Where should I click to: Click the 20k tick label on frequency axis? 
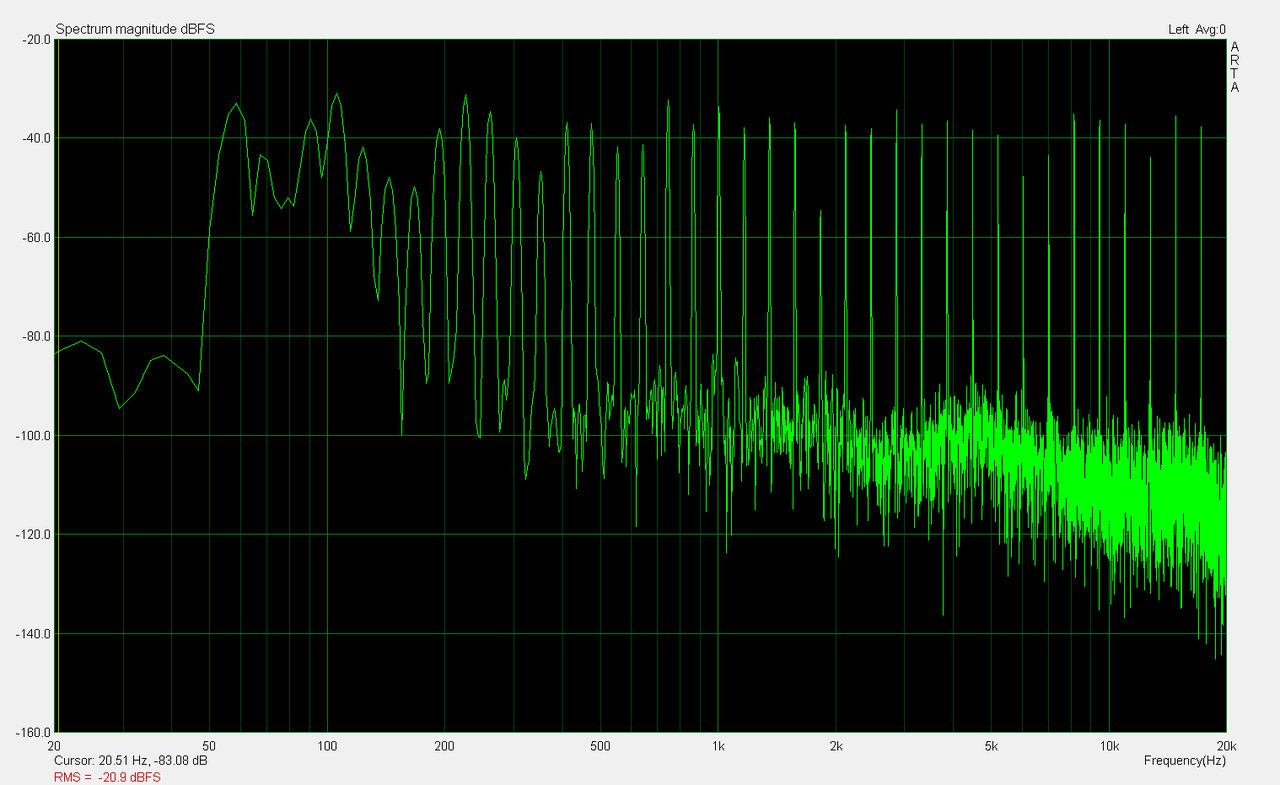click(1226, 746)
